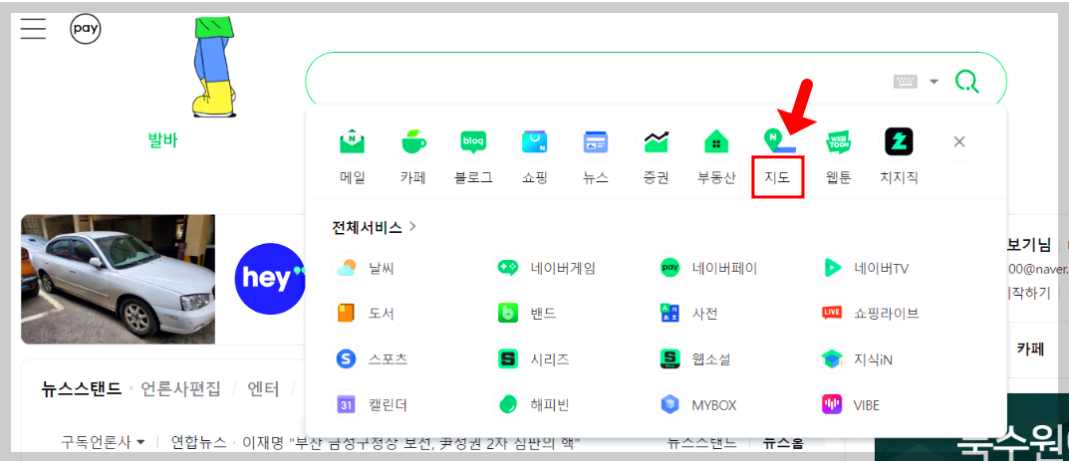This screenshot has height=461, width=1069.
Task: Open the Blog (블로그) service icon
Action: click(x=474, y=143)
